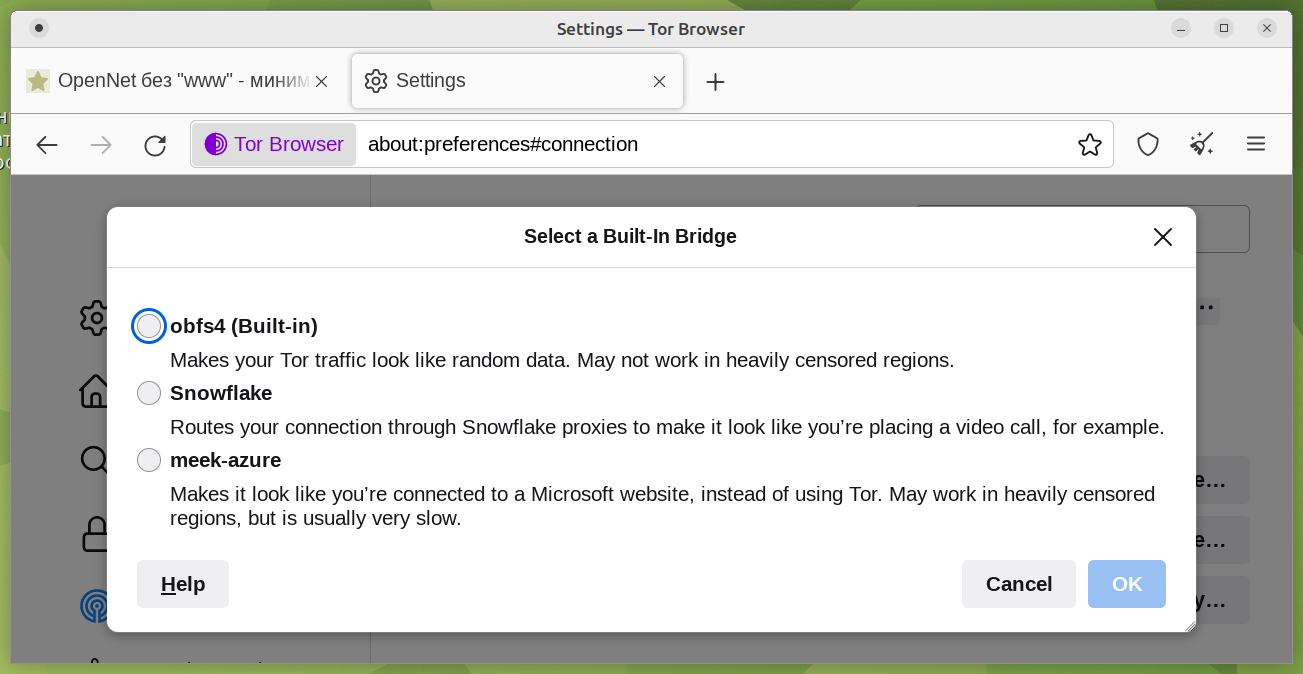Select the Settings tab
The height and width of the screenshot is (674, 1303).
click(x=500, y=81)
